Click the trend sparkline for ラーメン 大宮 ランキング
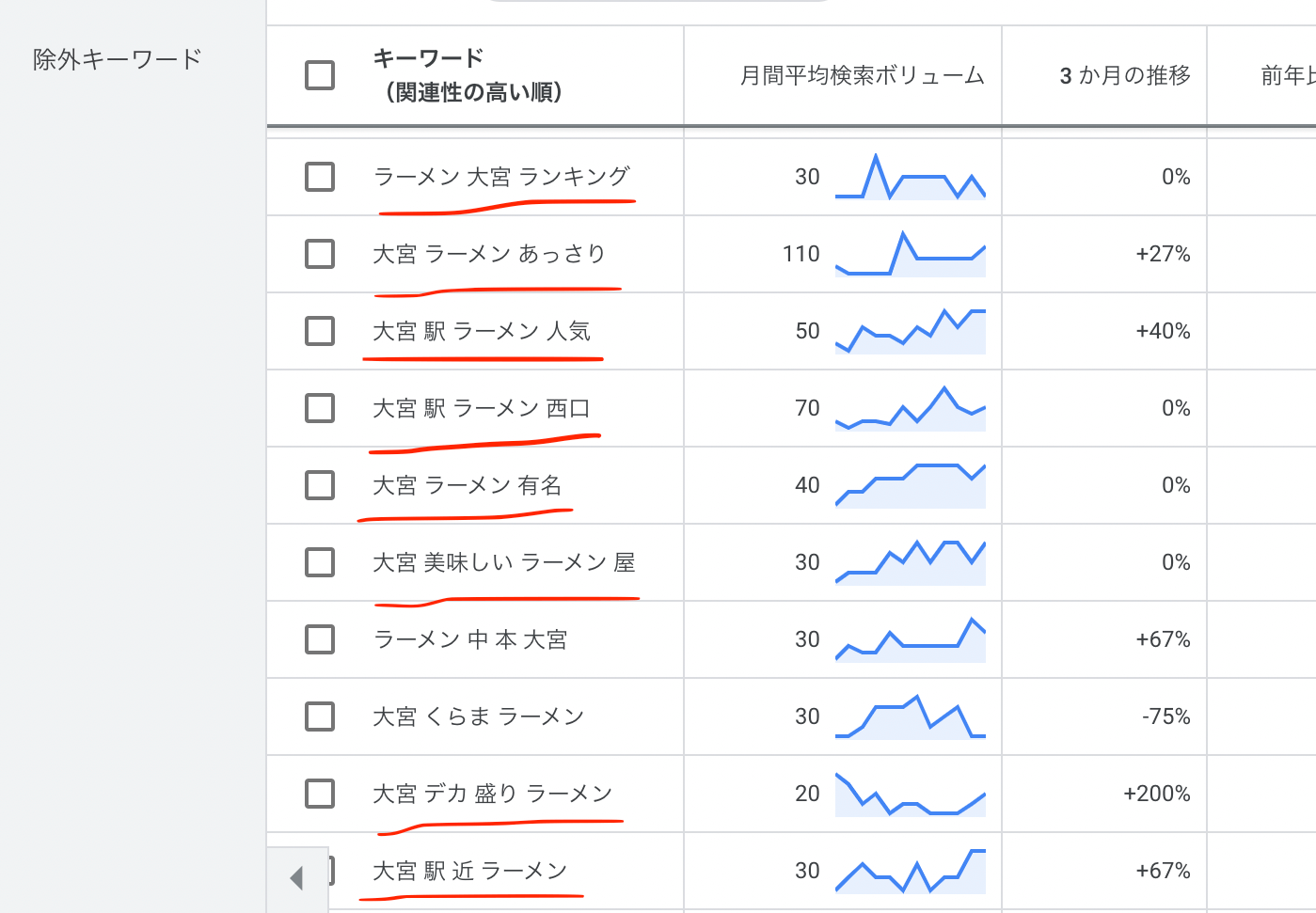 point(910,177)
